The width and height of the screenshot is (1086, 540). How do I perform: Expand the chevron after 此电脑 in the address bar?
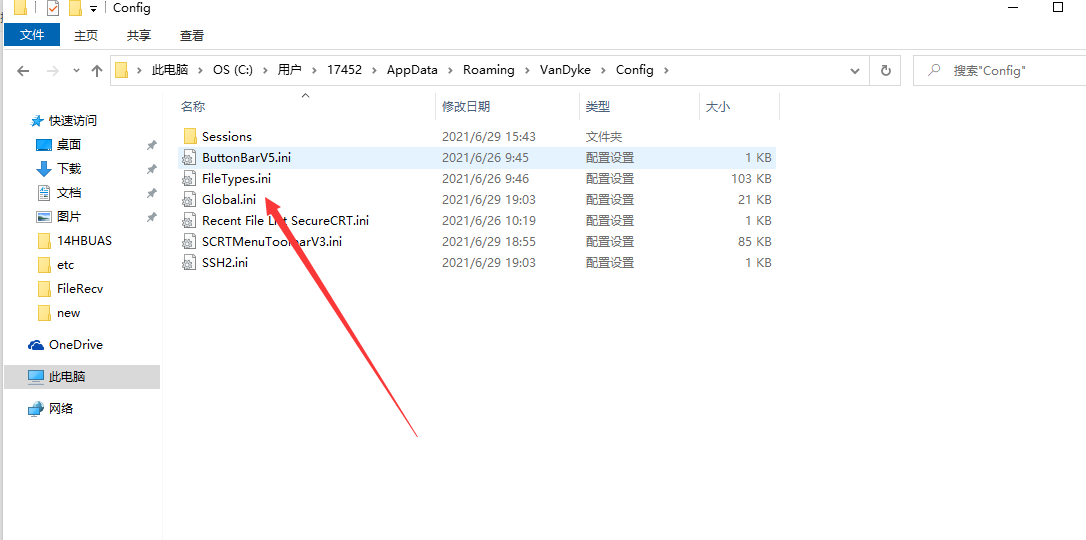(199, 70)
